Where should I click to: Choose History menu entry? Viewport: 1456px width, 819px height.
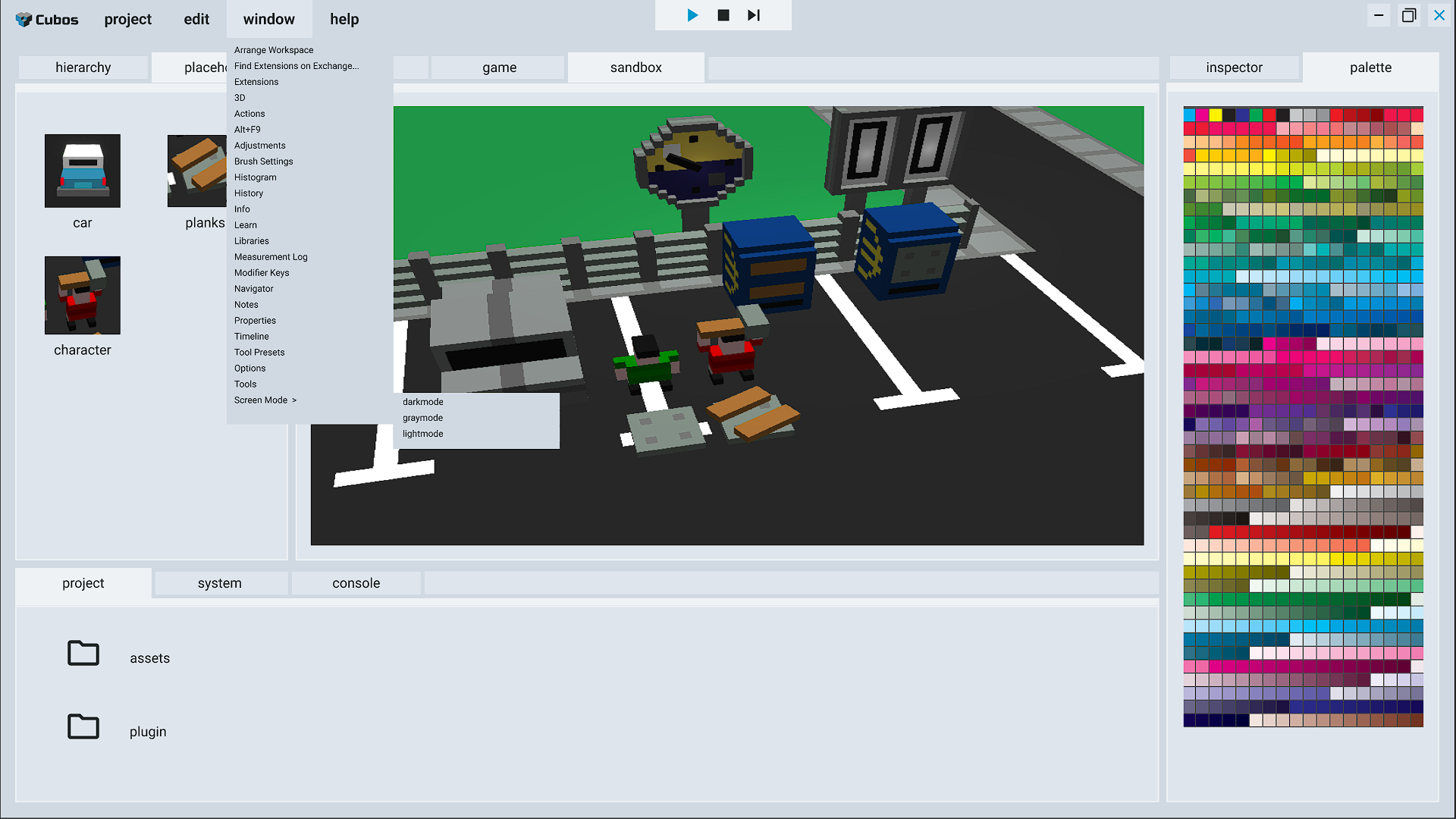click(249, 193)
